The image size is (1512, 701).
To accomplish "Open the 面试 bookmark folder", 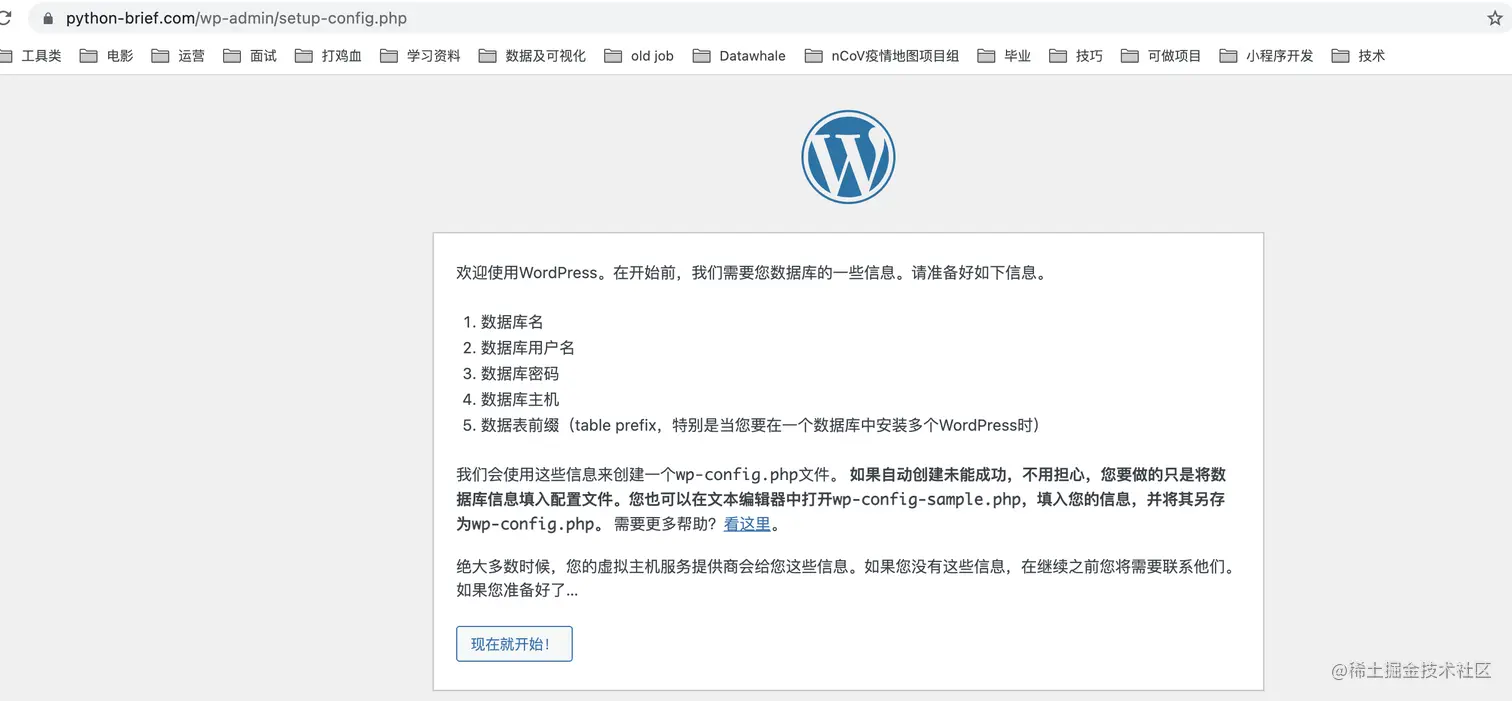I will tap(250, 56).
